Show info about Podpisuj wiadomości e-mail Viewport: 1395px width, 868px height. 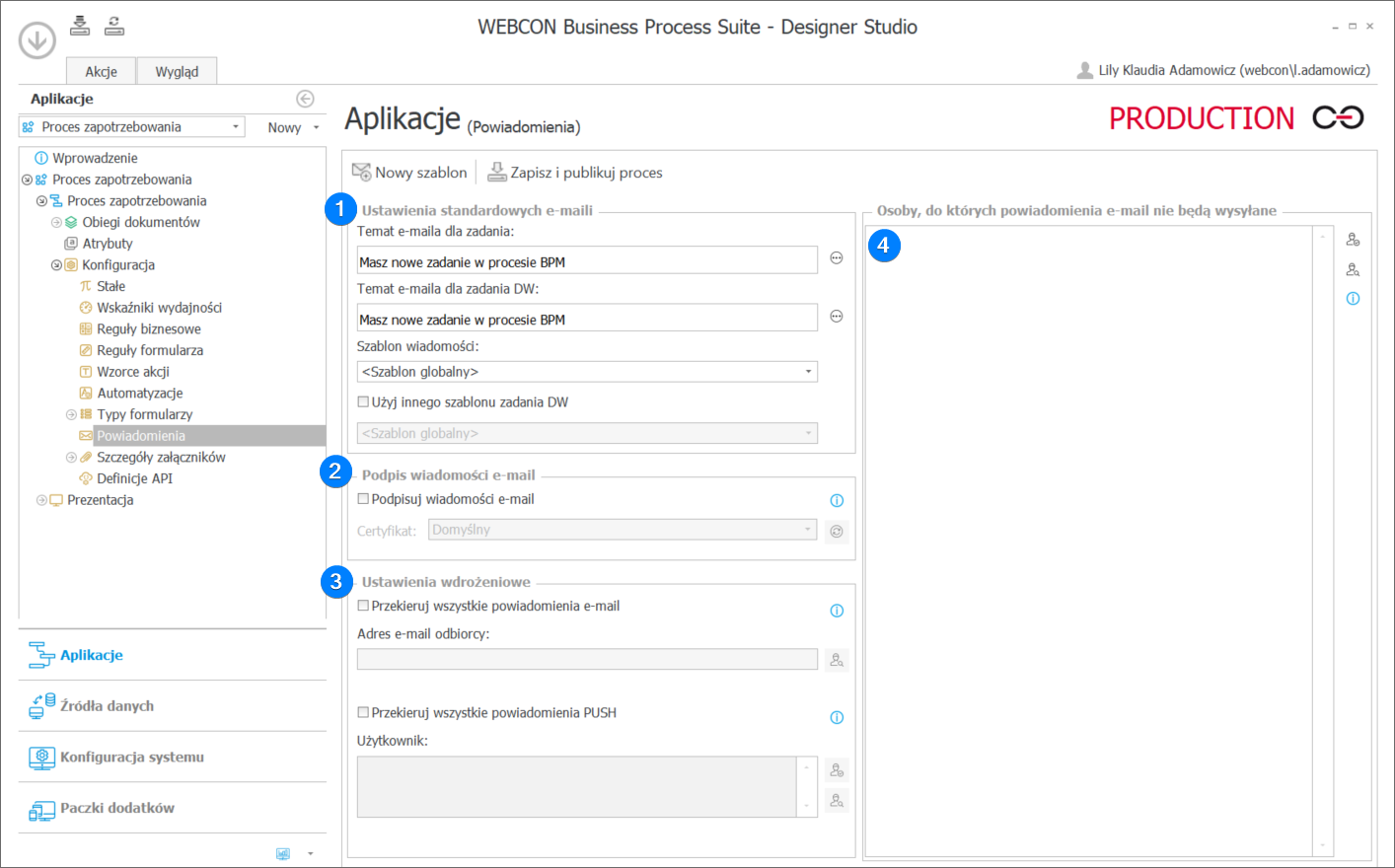coord(837,500)
